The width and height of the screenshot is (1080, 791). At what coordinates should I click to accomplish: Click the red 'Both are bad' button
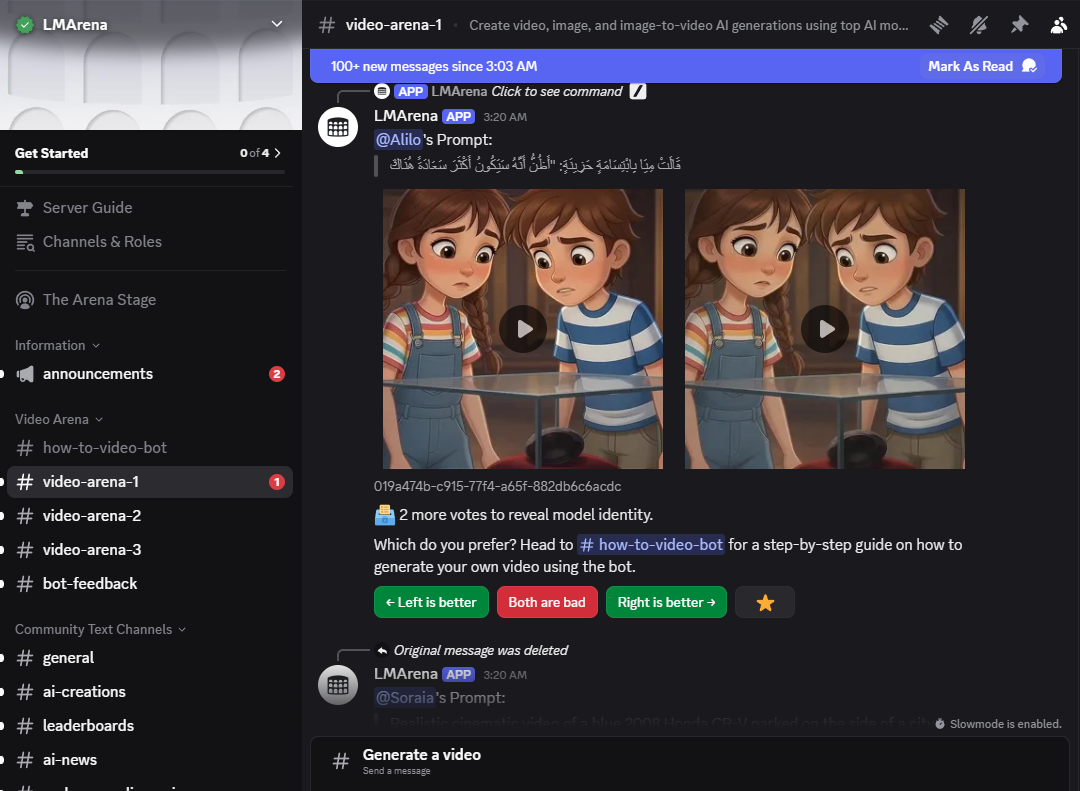tap(547, 602)
